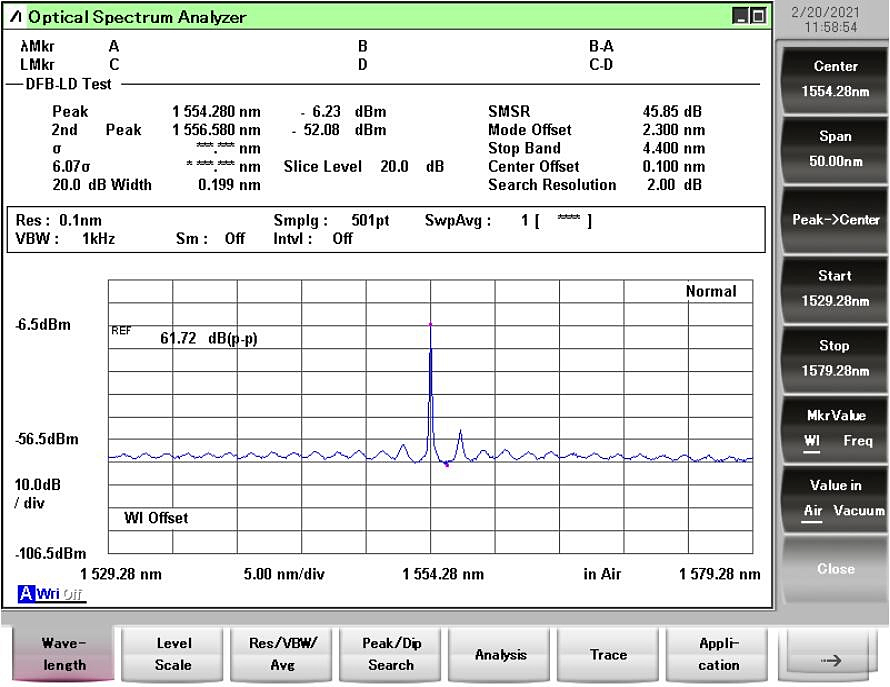Click the trace A indicator box

26,594
